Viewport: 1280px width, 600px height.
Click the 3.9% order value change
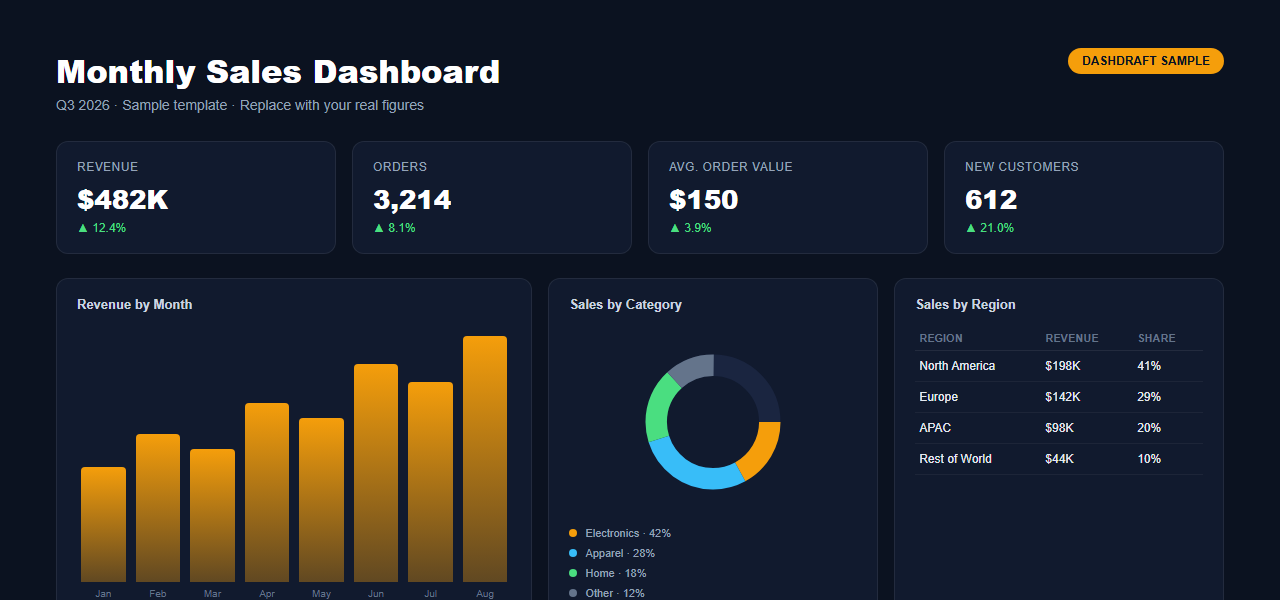[690, 228]
